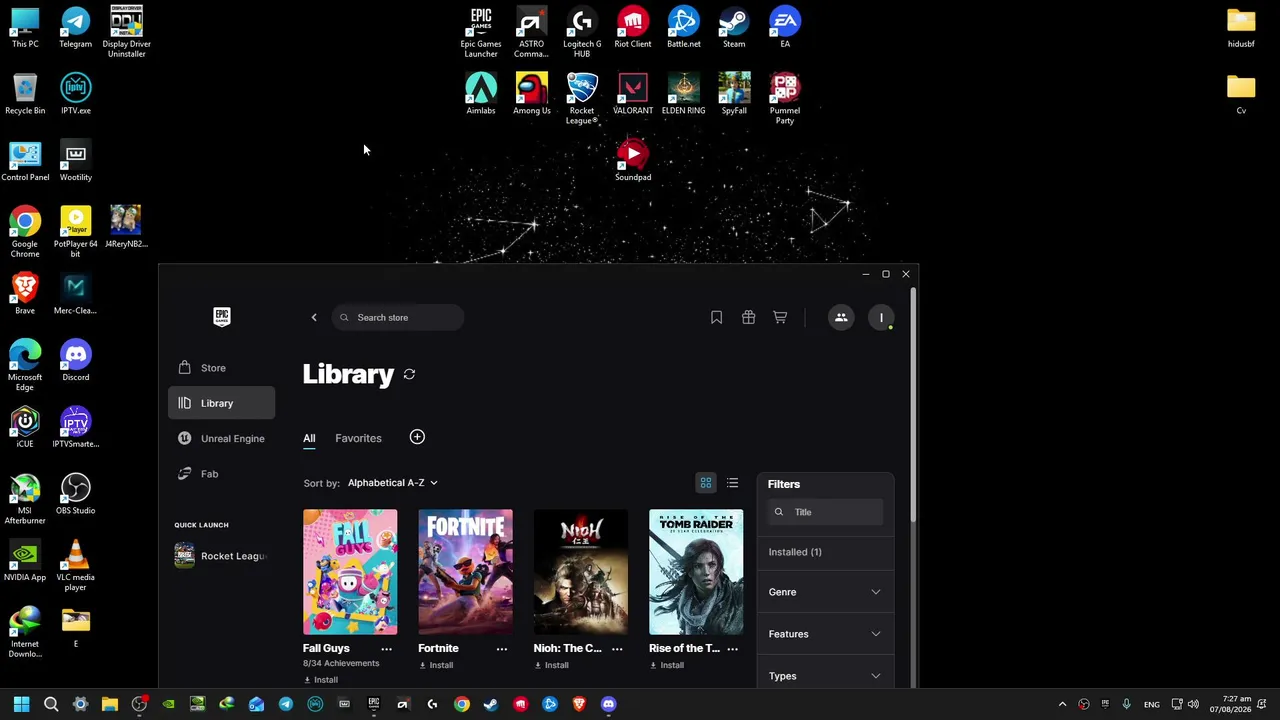Switch to the Favorites library tab

click(358, 438)
